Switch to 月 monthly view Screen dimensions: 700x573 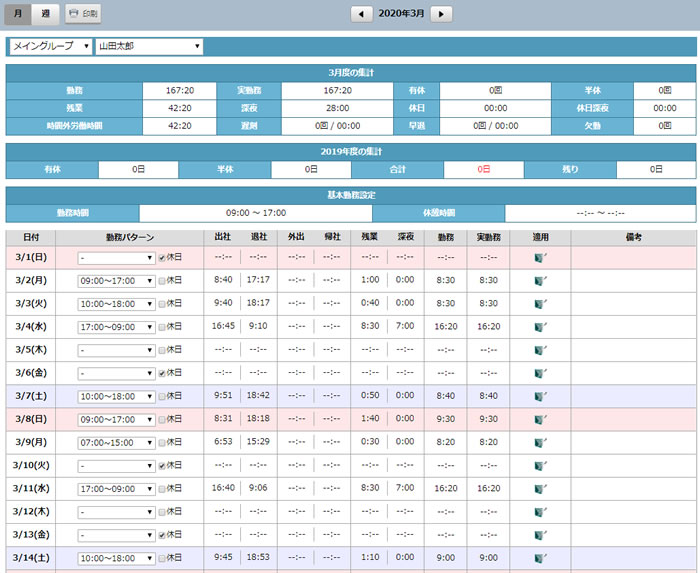coord(18,14)
